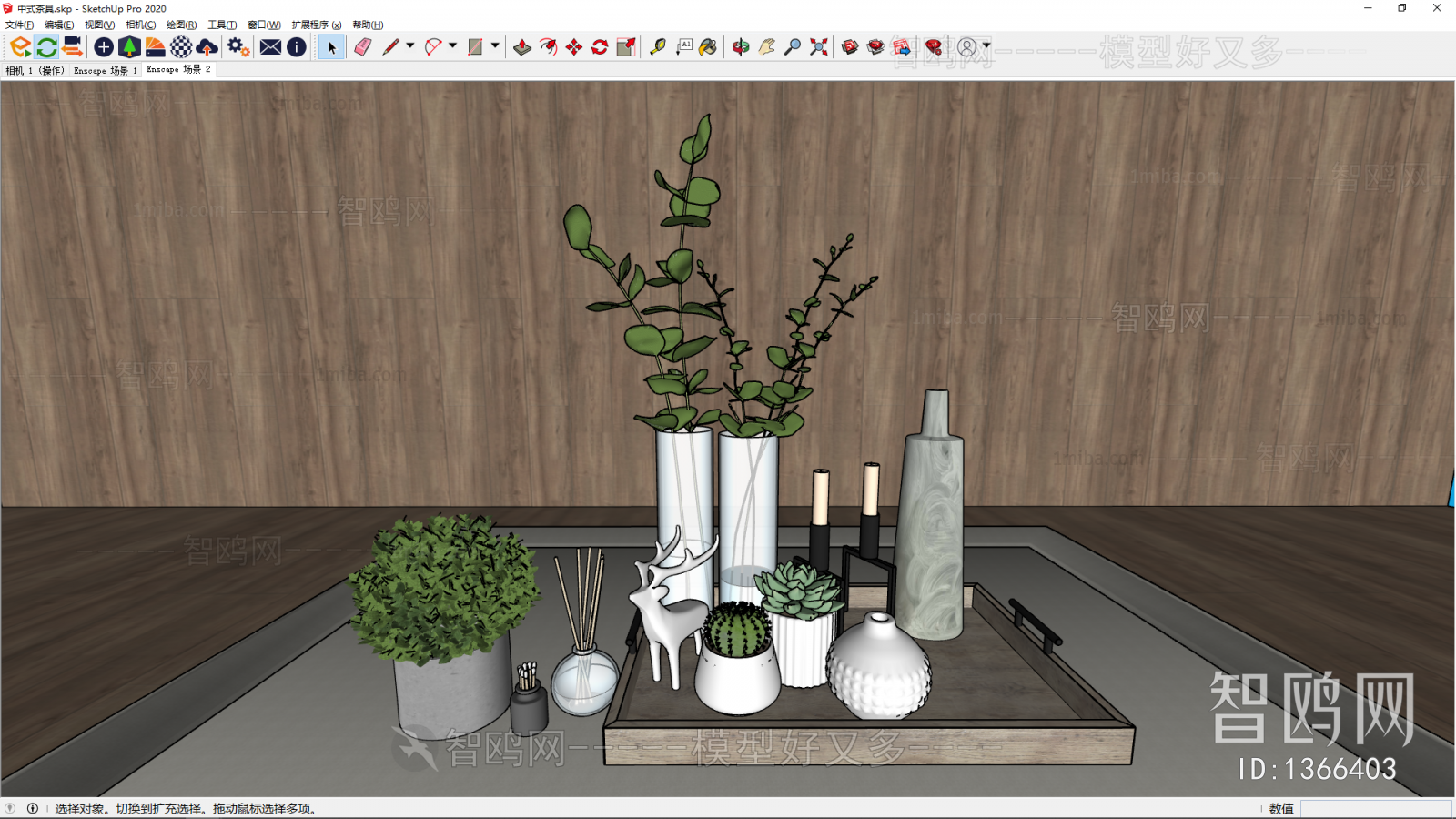The width and height of the screenshot is (1456, 819).
Task: Select the Scale tool
Action: (x=626, y=47)
